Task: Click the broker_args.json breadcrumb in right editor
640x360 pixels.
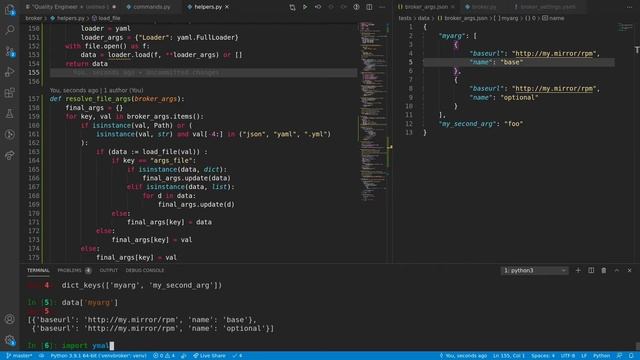Action: [465, 18]
